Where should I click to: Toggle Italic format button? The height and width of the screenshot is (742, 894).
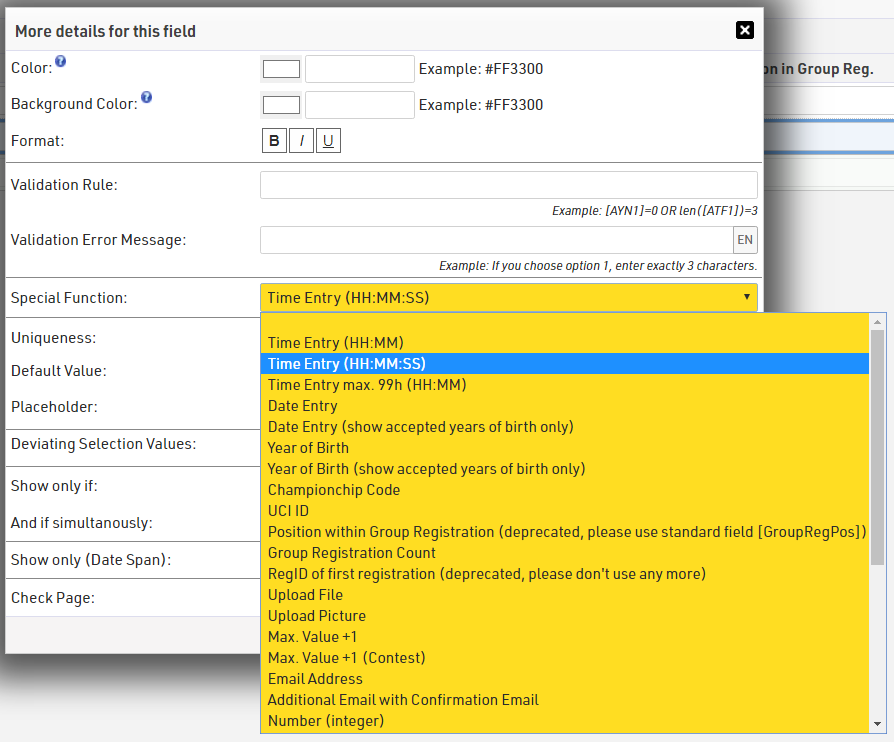click(x=301, y=141)
